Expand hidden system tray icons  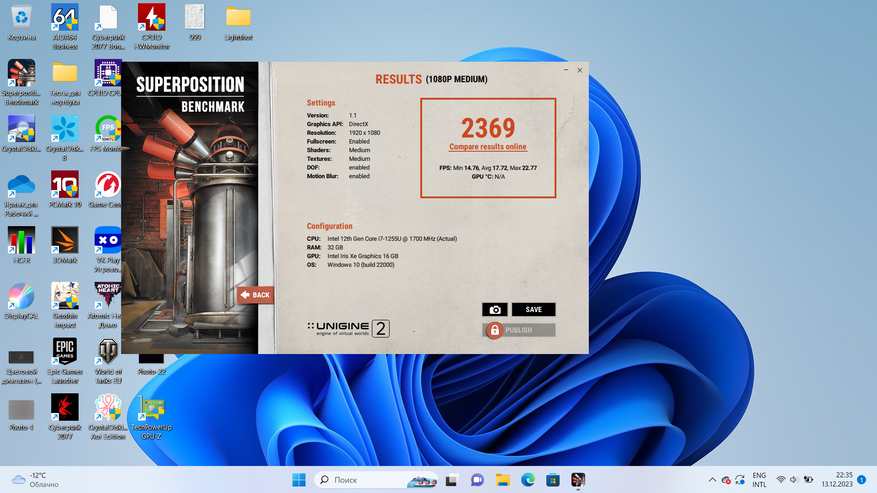pos(712,480)
